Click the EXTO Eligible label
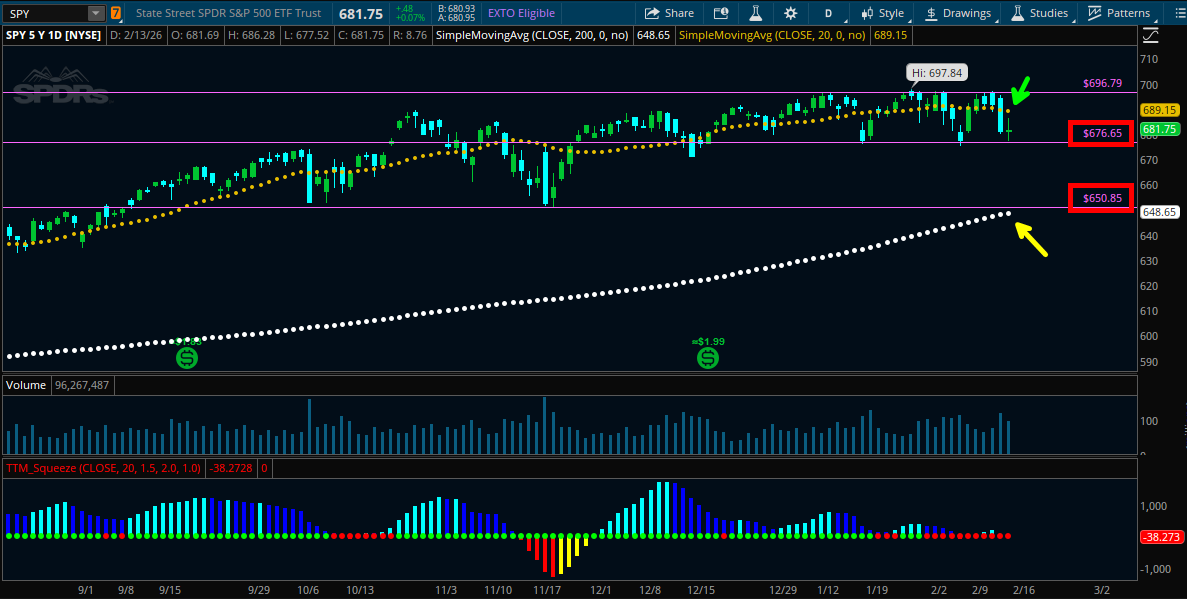Screen dimensions: 1187x599 coord(522,13)
